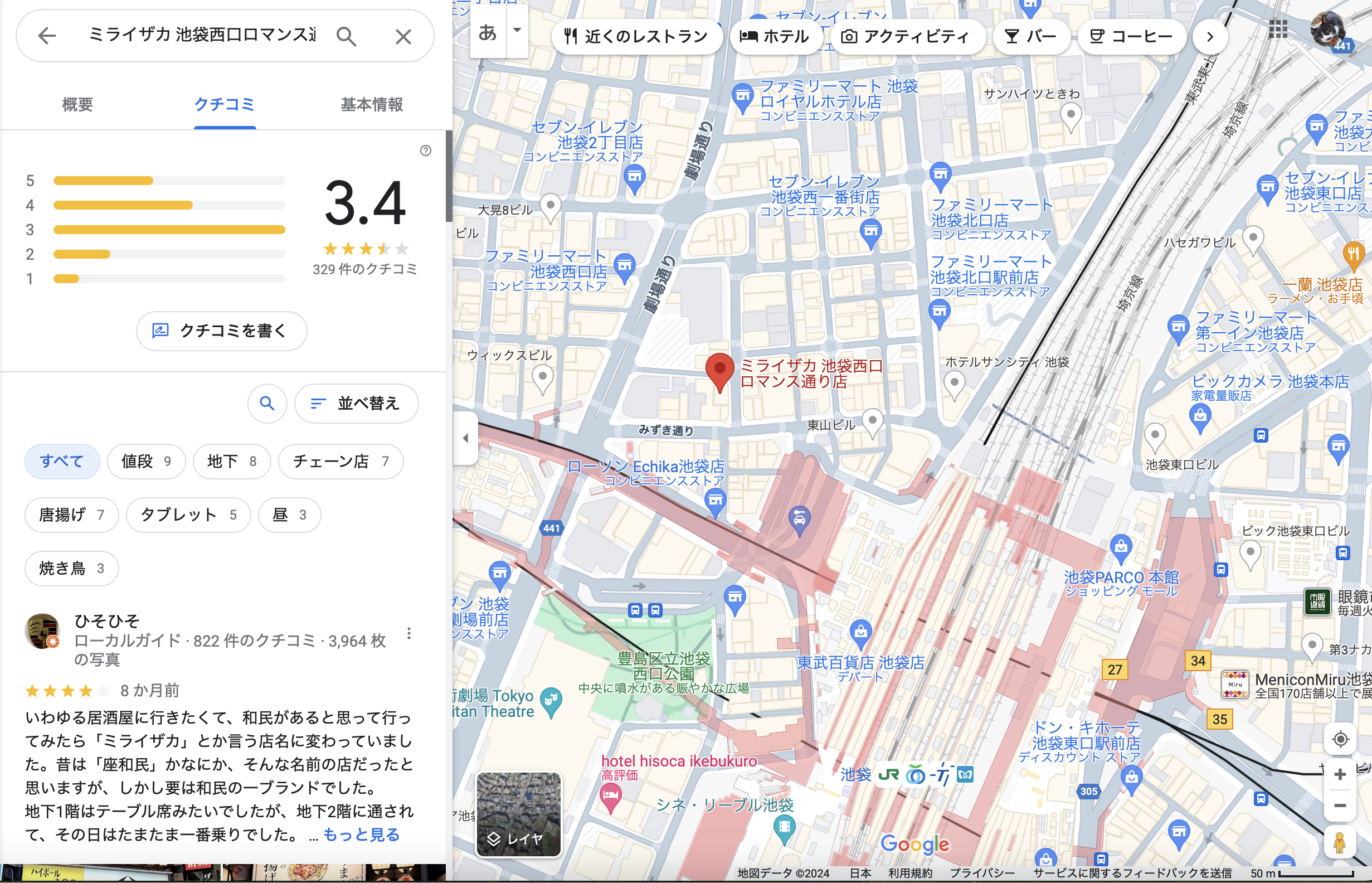Click the red ミライザカ location pin

pyautogui.click(x=720, y=373)
